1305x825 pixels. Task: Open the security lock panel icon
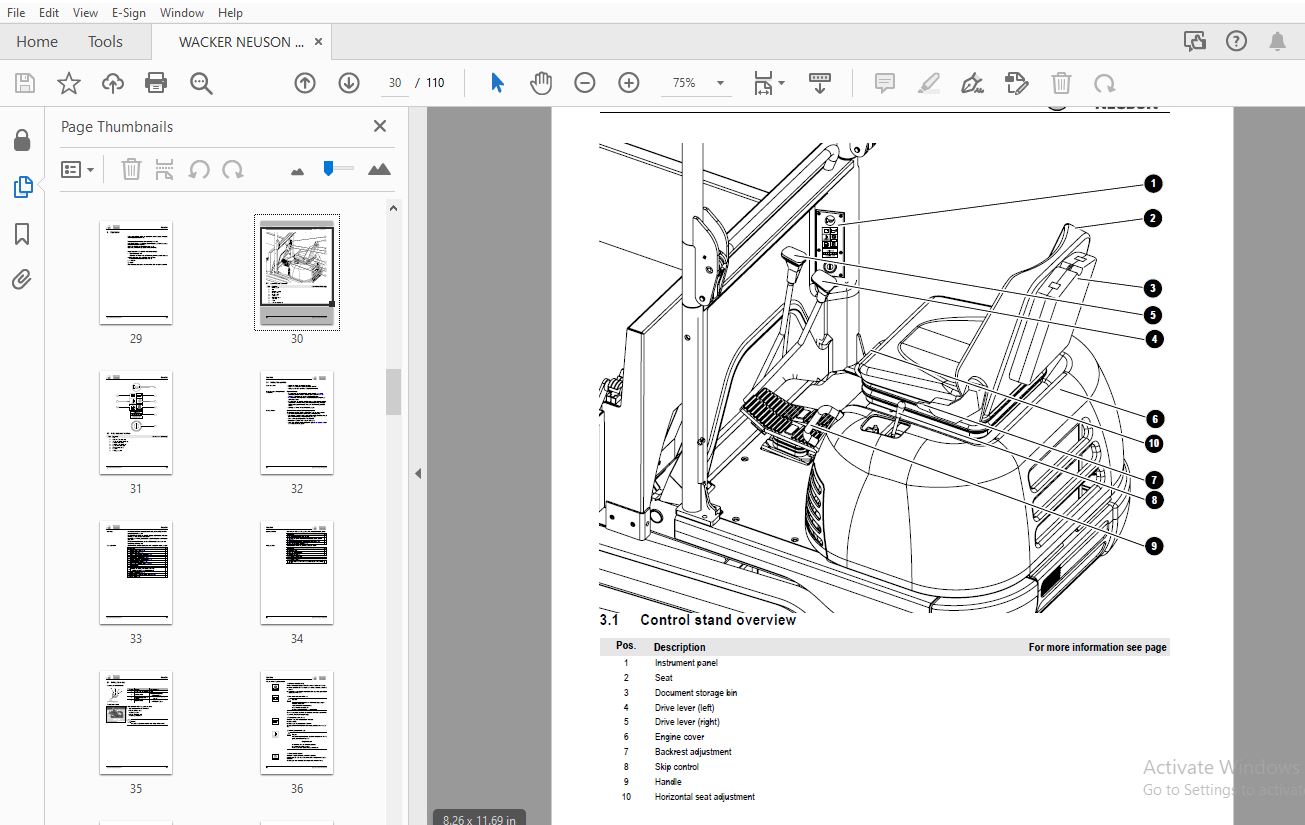(22, 141)
